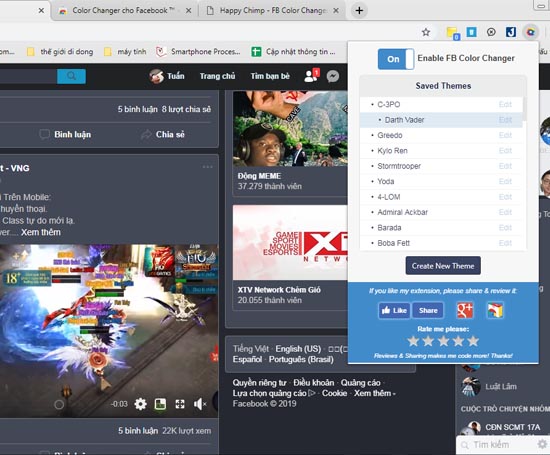This screenshot has height=455, width=550.
Task: Toggle fullscreen on the video player
Action: (180, 404)
